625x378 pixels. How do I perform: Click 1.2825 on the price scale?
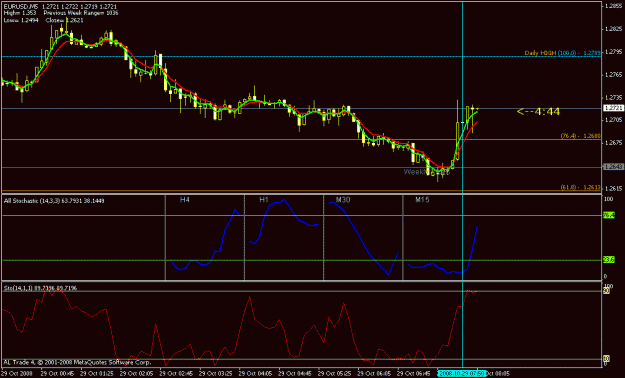[x=615, y=29]
